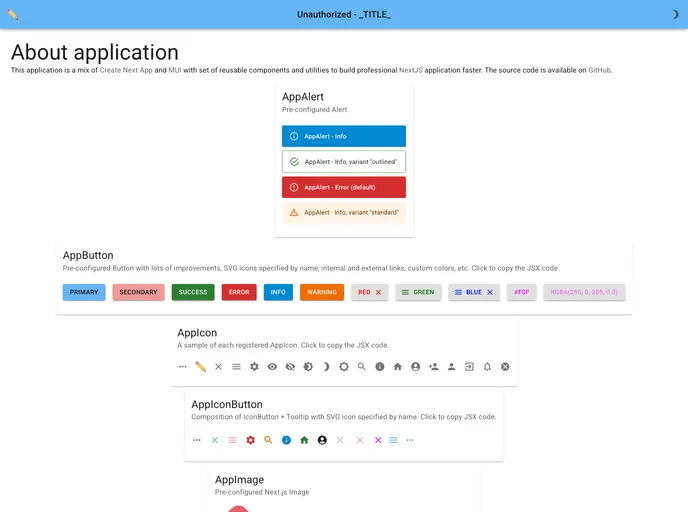Click the gray home icon in AppIcon row
Image resolution: width=688 pixels, height=512 pixels.
pyautogui.click(x=398, y=366)
